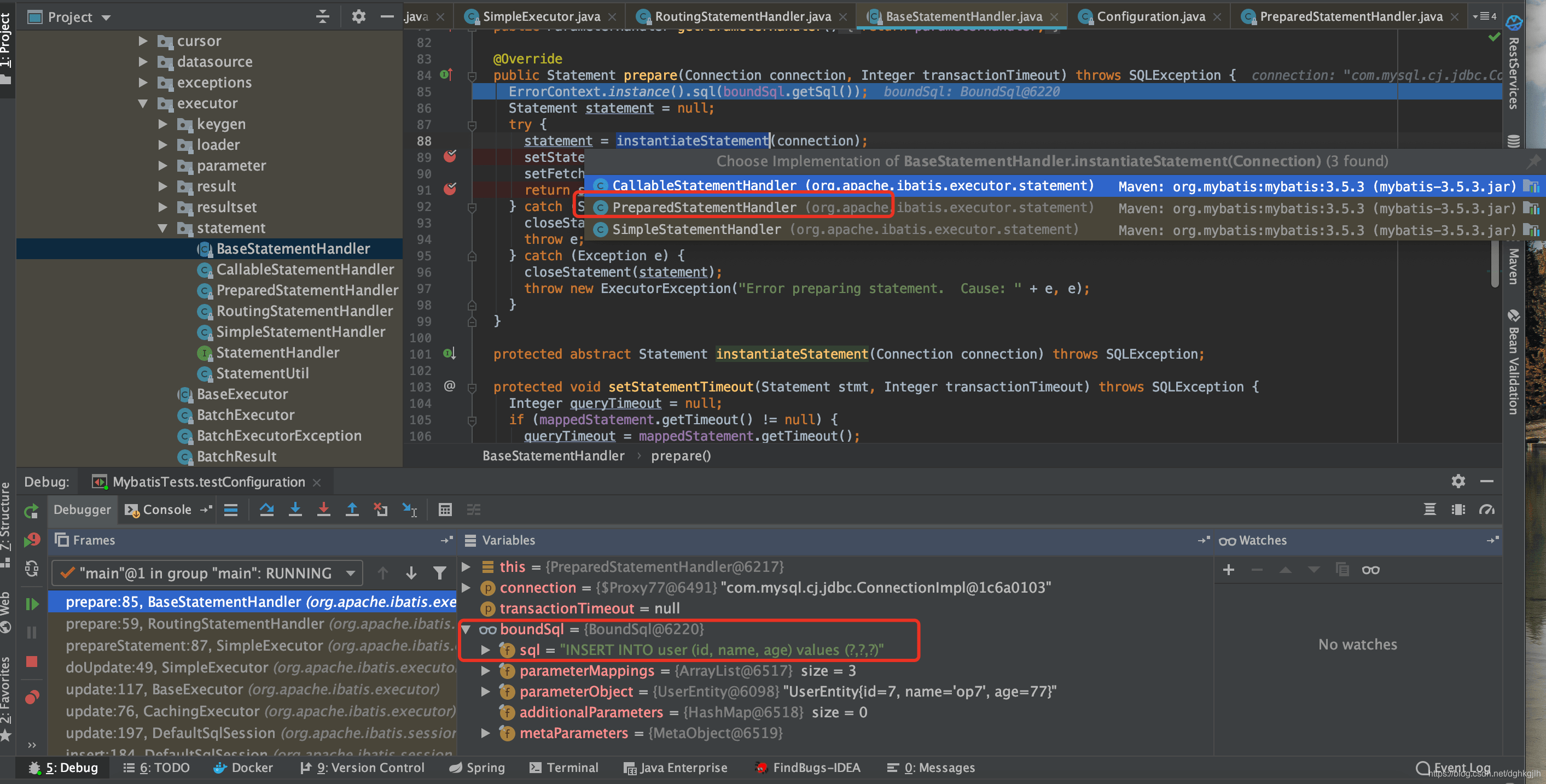Click the editor vertical scrollbar thumb
The image size is (1546, 784).
point(1495,265)
